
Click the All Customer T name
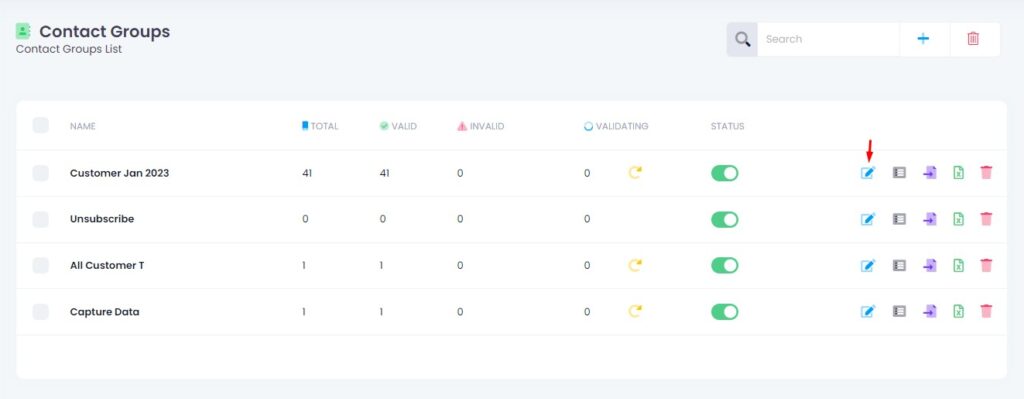click(x=107, y=266)
